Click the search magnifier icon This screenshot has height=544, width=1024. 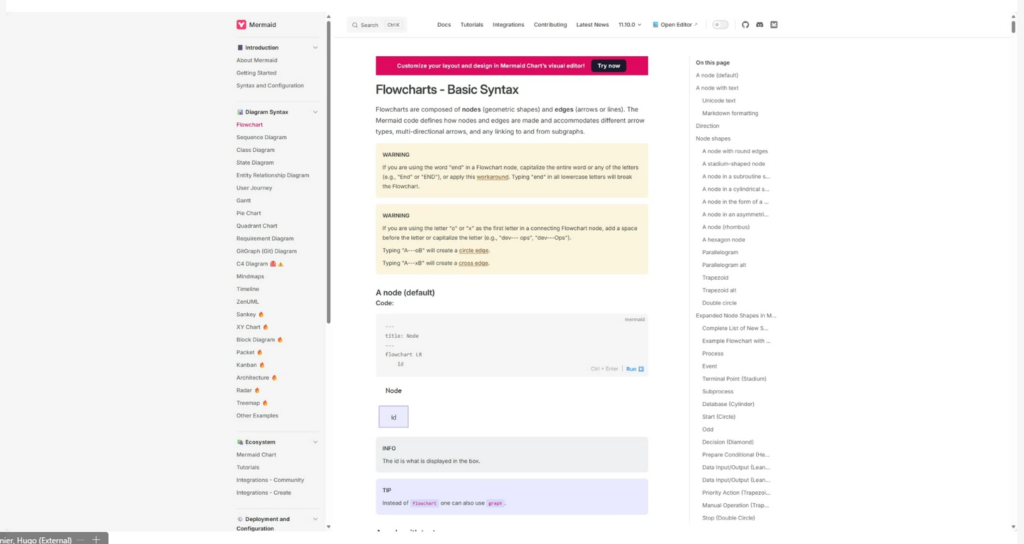pyautogui.click(x=355, y=25)
